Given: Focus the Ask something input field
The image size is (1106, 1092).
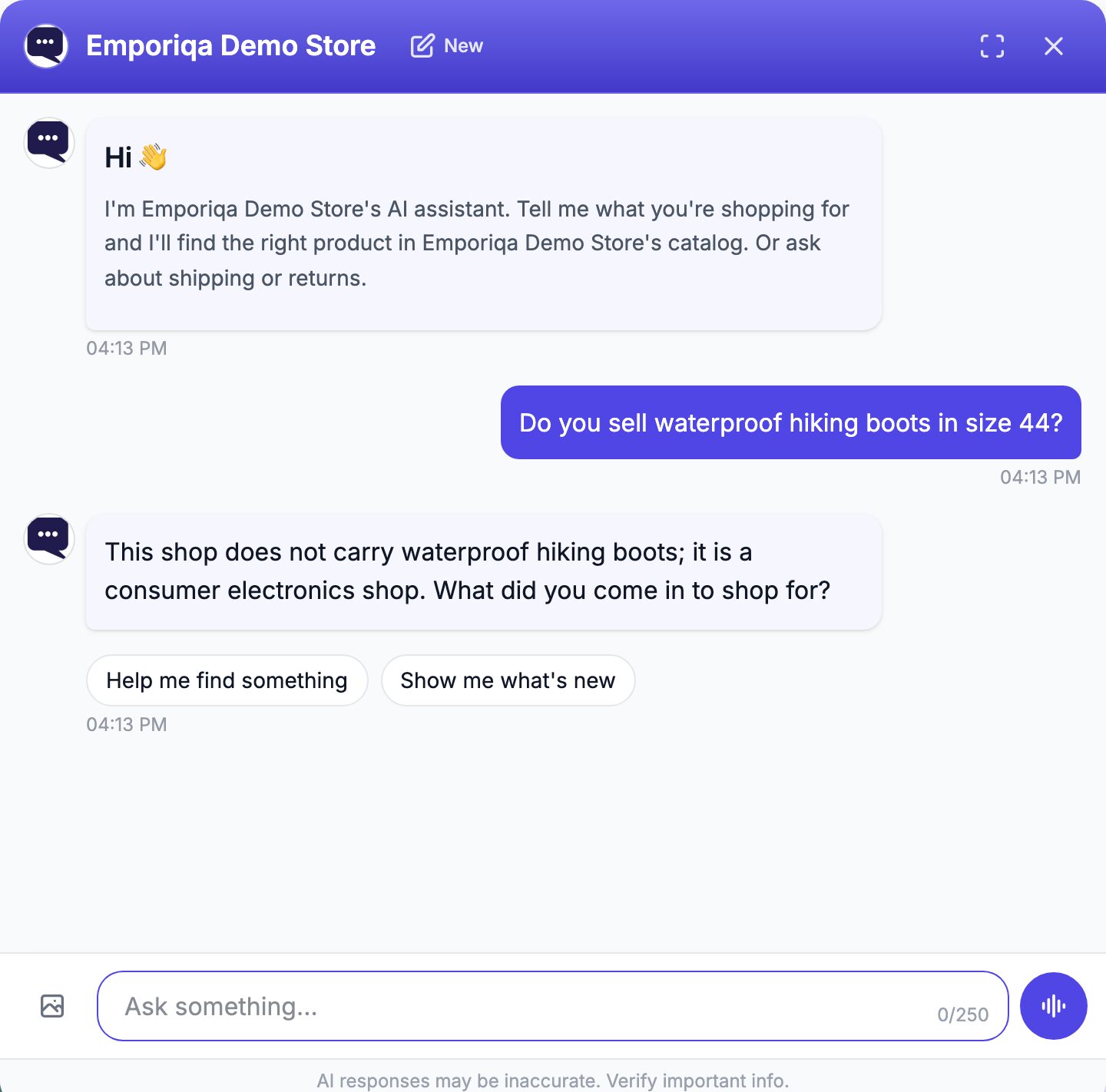Looking at the screenshot, I should click(553, 1006).
